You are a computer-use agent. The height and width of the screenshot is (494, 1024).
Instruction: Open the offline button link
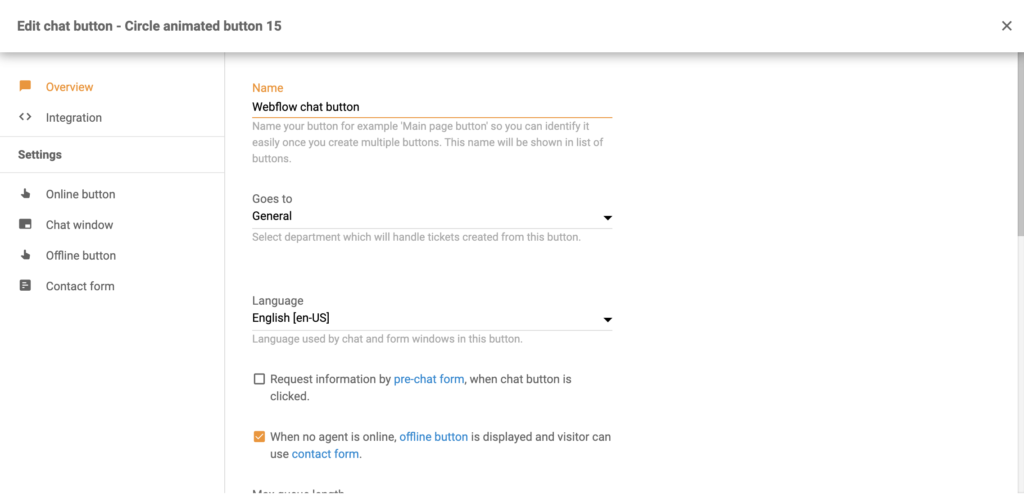[x=433, y=437]
